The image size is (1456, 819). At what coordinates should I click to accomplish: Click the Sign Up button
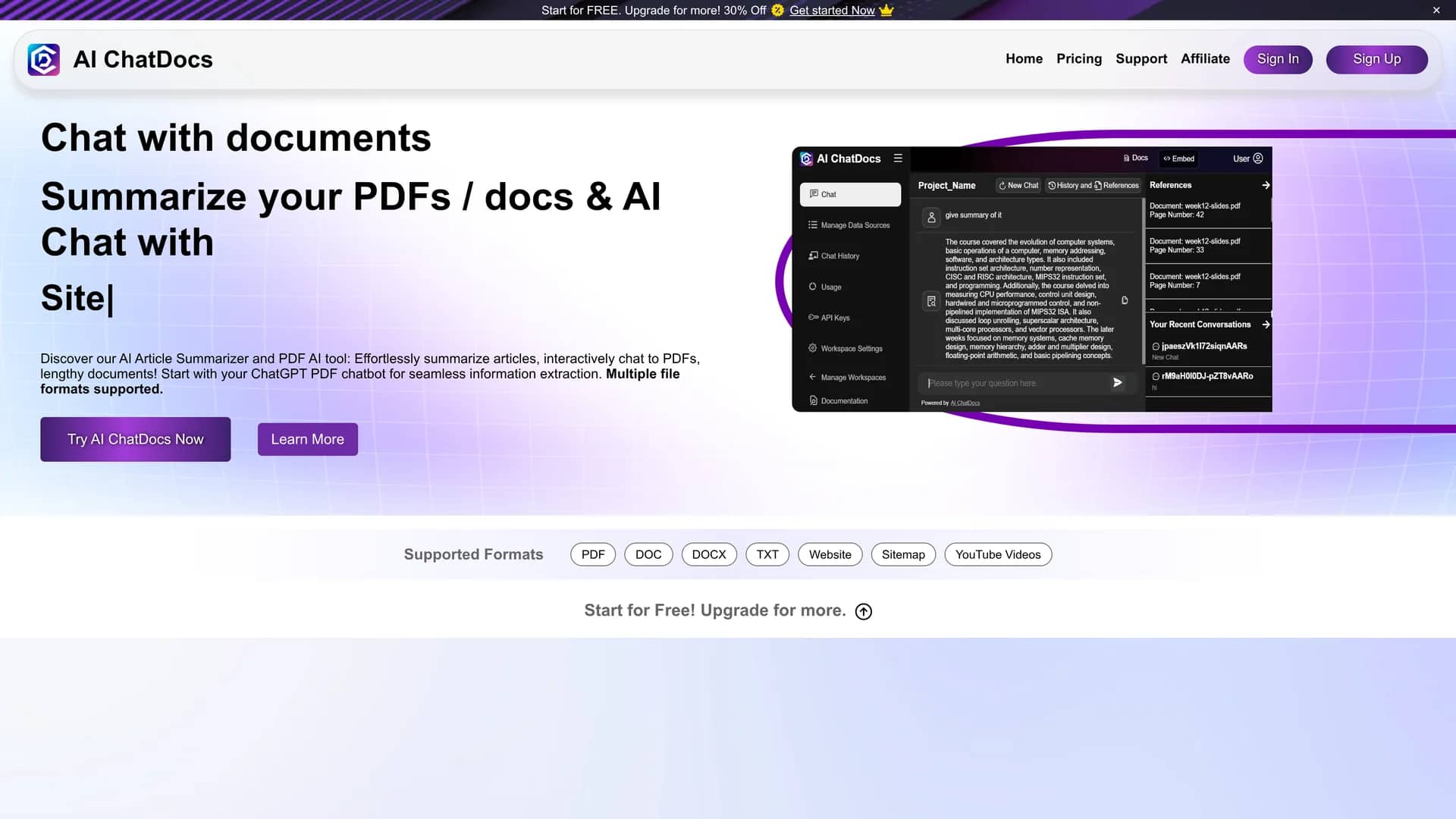(x=1377, y=59)
